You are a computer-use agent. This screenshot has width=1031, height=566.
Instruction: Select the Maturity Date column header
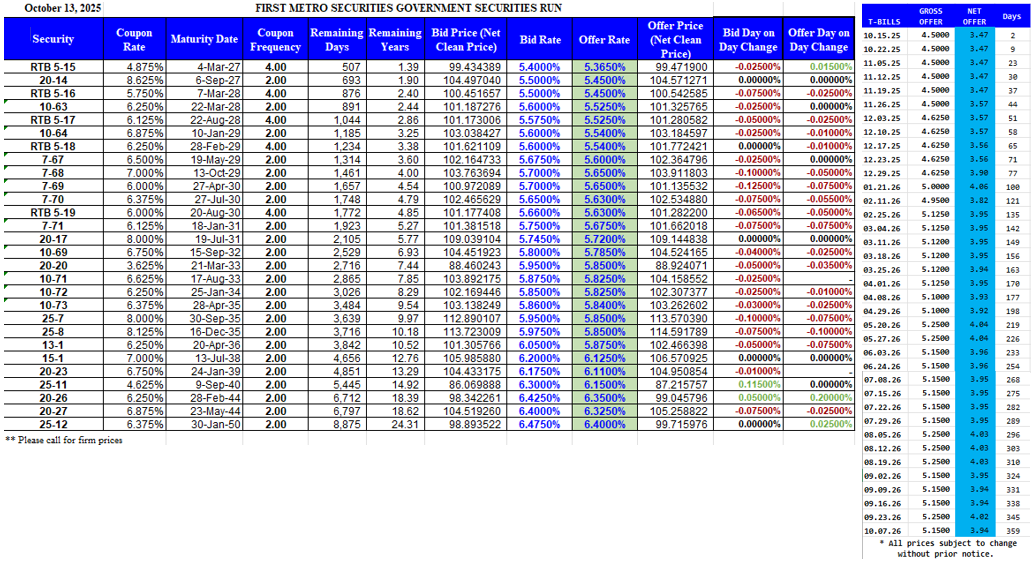204,39
